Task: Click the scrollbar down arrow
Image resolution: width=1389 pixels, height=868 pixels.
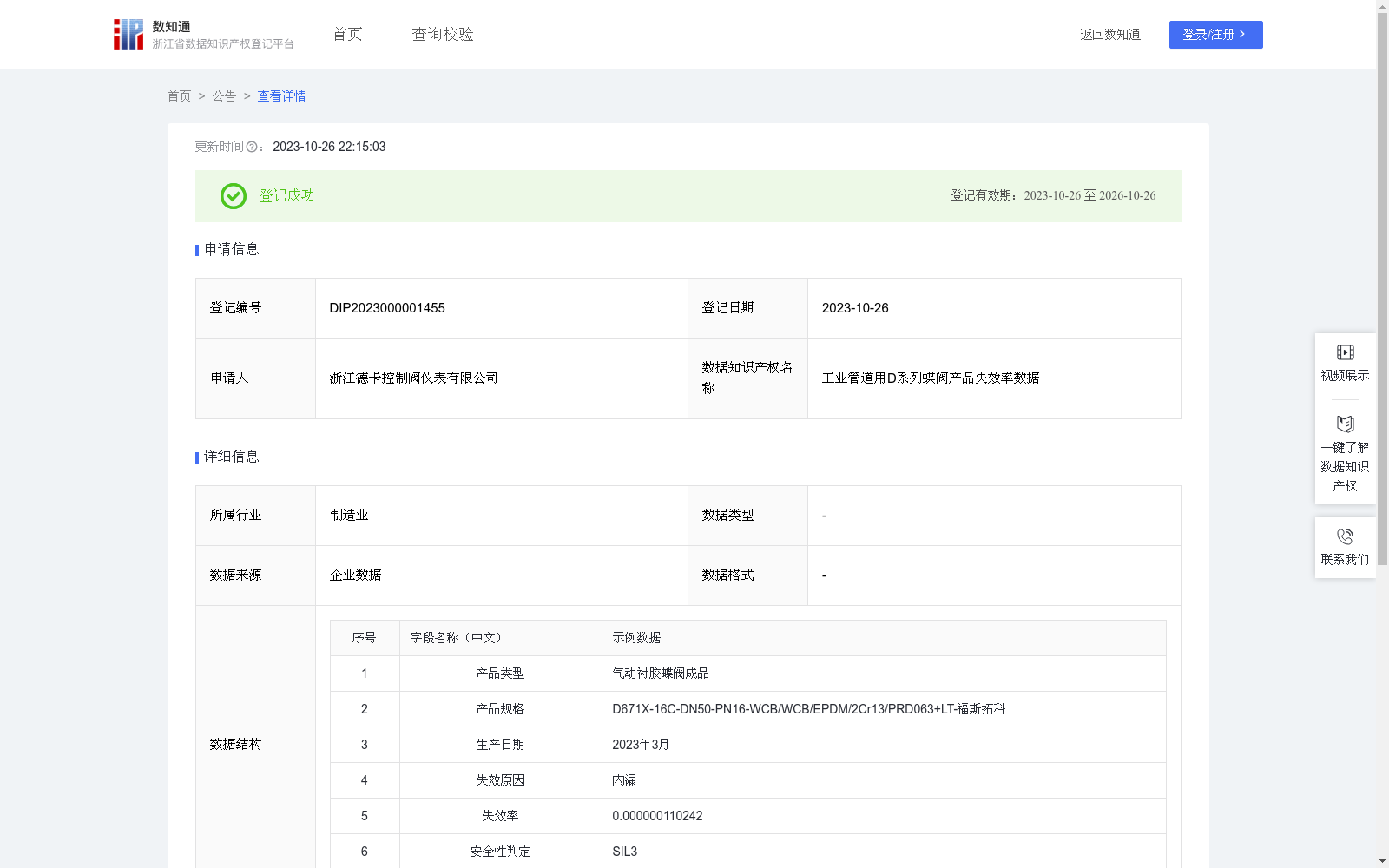Action: (1382, 861)
